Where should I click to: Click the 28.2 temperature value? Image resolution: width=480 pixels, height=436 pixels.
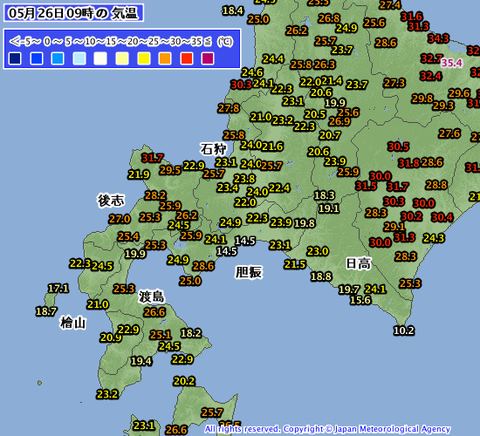point(155,195)
